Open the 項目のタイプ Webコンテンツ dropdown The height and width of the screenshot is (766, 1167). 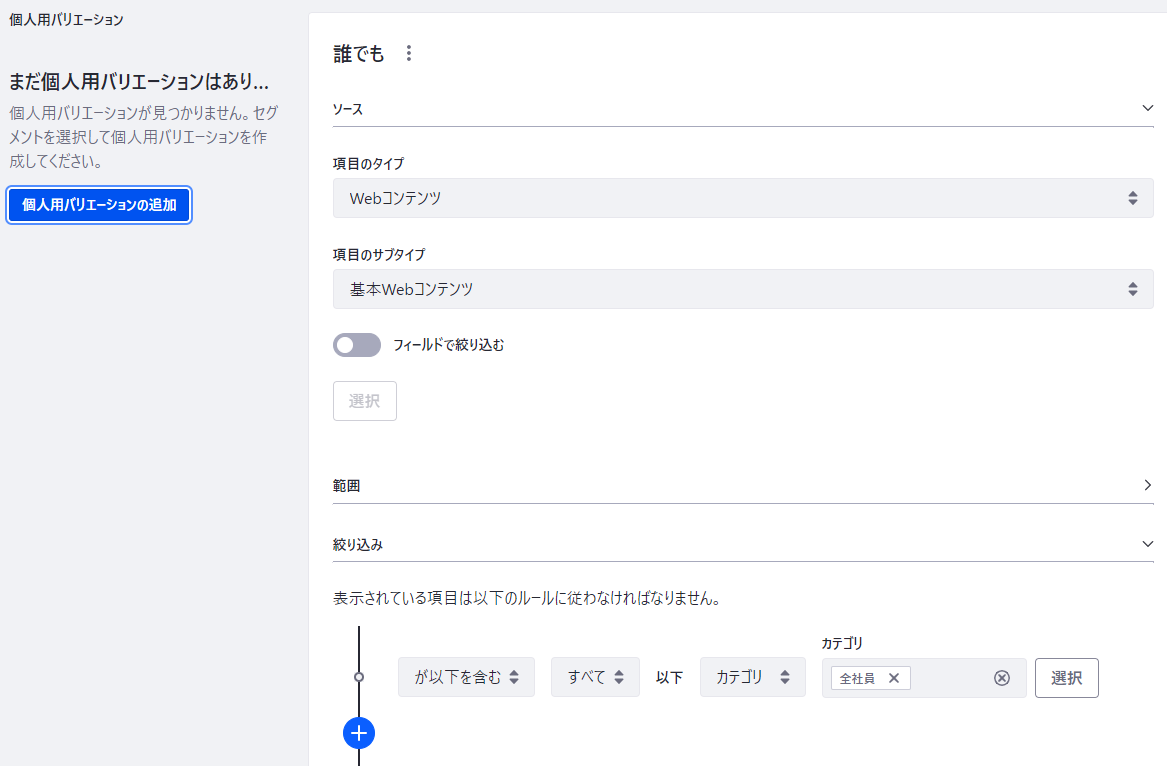click(742, 198)
